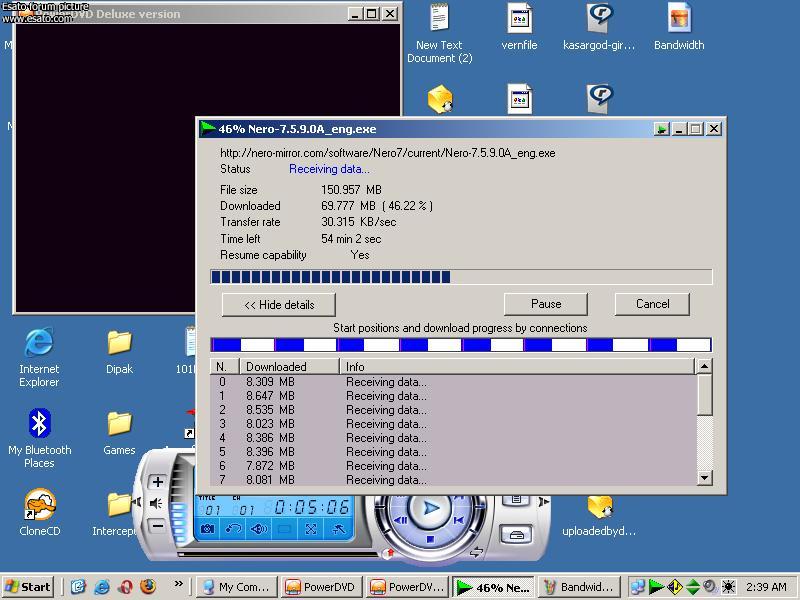Collapse PowerDVD left side panel arrow
The height and width of the screenshot is (600, 800).
[137, 503]
